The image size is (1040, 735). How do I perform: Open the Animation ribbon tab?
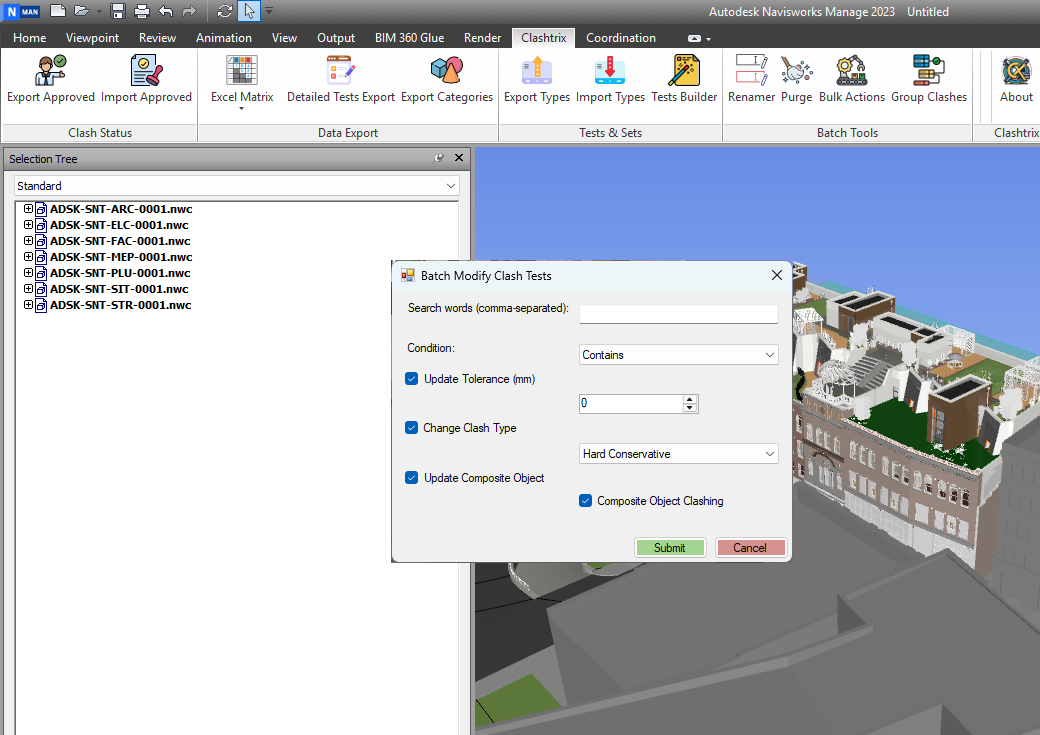(224, 38)
